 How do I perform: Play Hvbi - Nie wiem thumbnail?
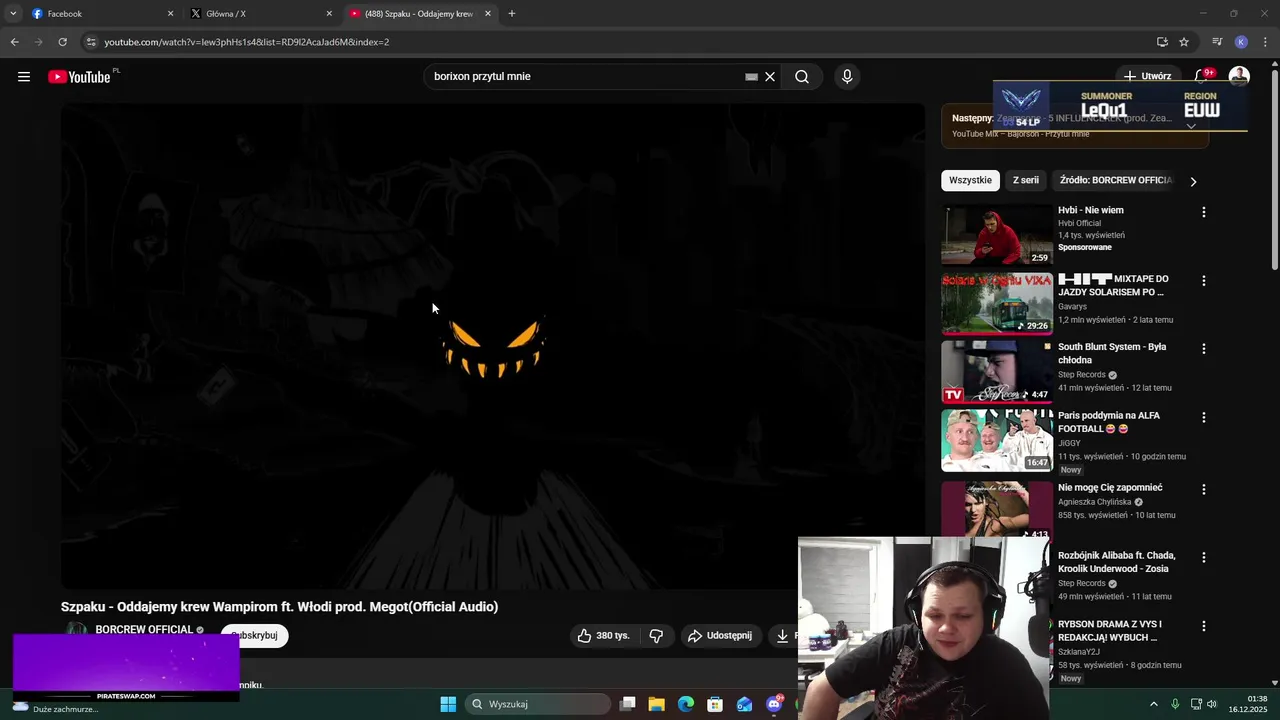(x=997, y=235)
